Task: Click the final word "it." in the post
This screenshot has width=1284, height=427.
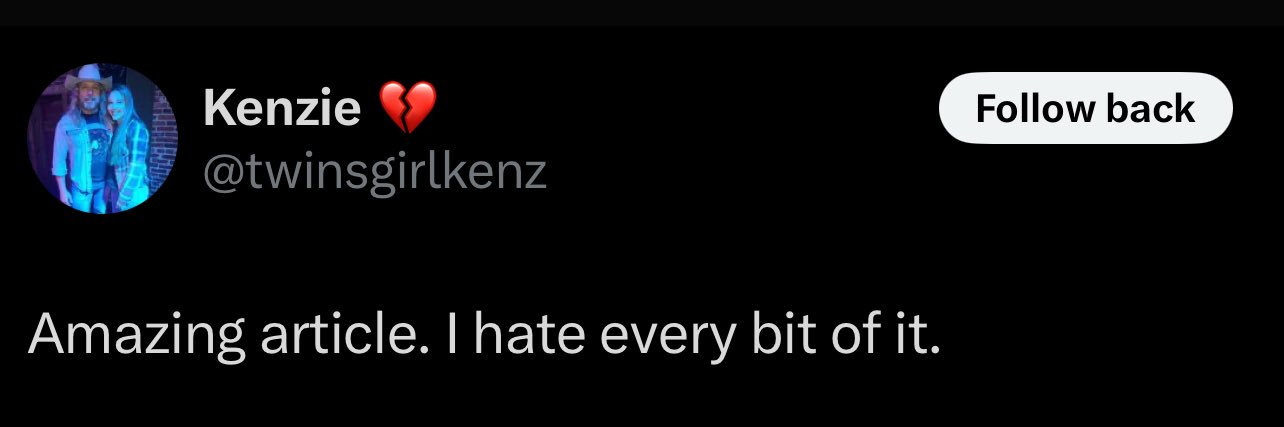Action: [x=916, y=335]
